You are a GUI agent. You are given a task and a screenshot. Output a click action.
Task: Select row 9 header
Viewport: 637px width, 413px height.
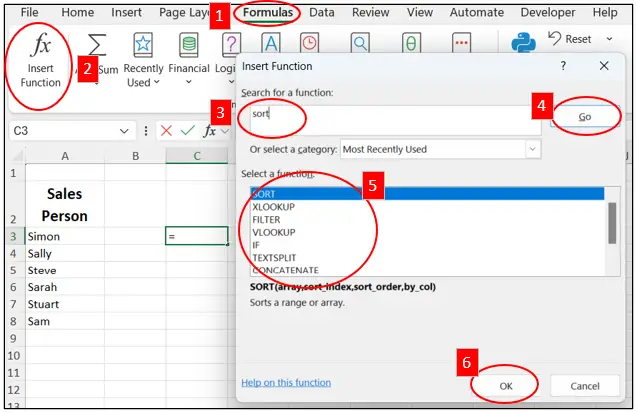(x=13, y=338)
